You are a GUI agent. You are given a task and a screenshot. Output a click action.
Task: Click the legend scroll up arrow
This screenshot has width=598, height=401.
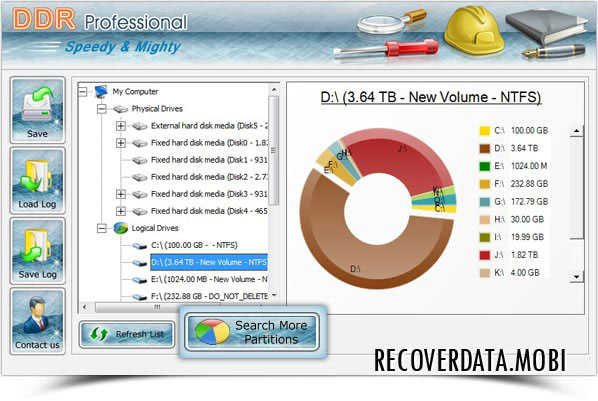click(576, 131)
